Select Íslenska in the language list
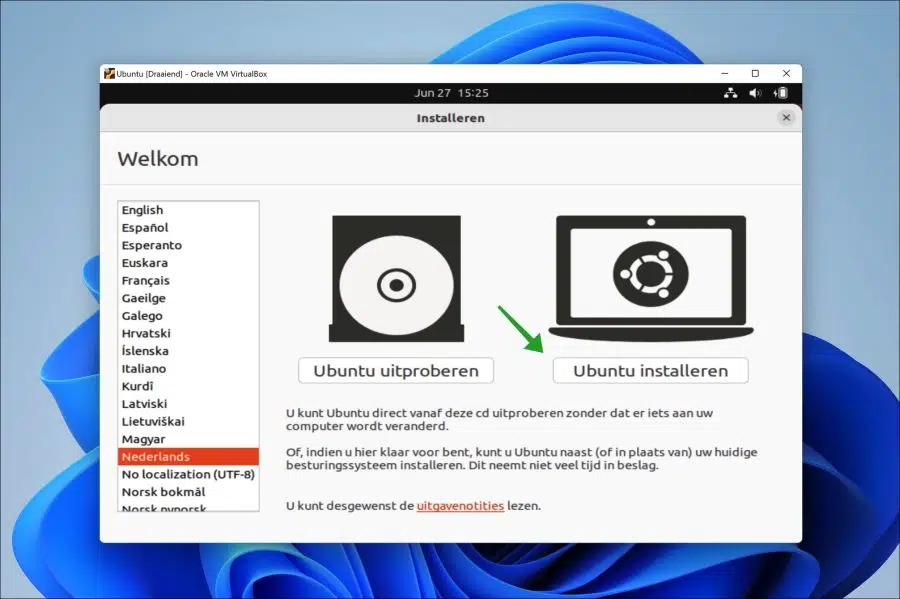The width and height of the screenshot is (900, 599). coord(188,351)
